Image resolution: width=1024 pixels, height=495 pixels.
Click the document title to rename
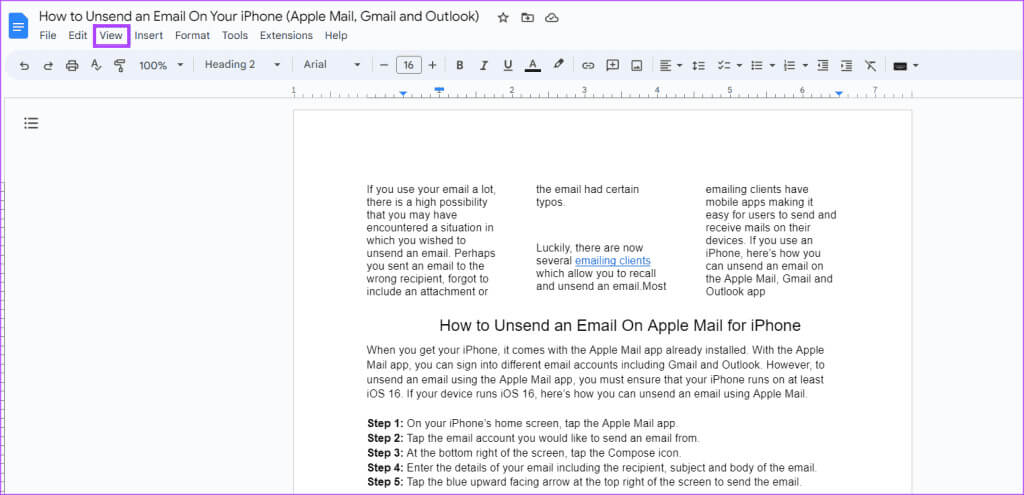click(x=259, y=16)
